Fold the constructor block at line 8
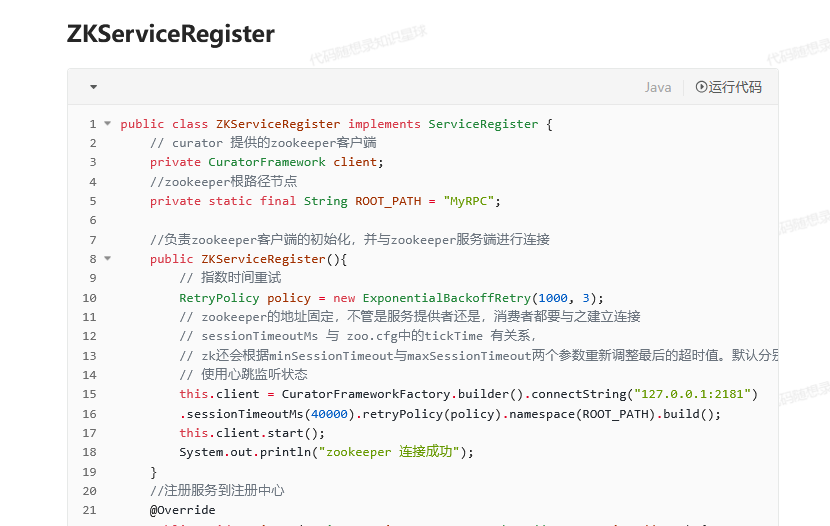The image size is (830, 526). (x=107, y=258)
